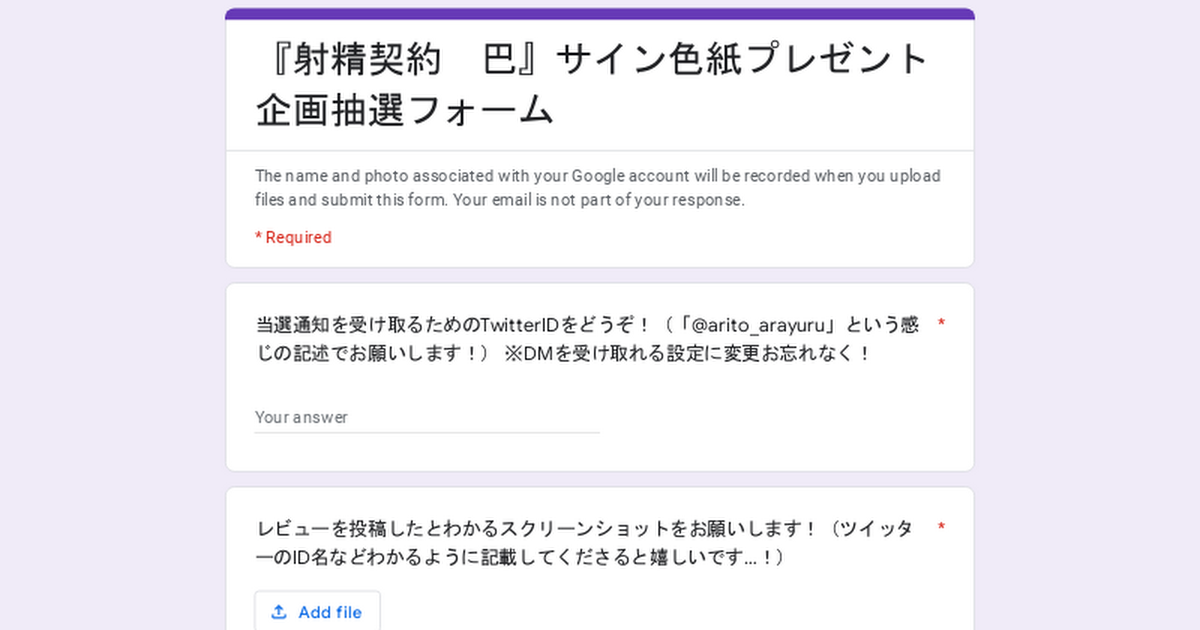The image size is (1200, 630).
Task: Focus the Twitter ID 'Your answer' field
Action: click(427, 417)
